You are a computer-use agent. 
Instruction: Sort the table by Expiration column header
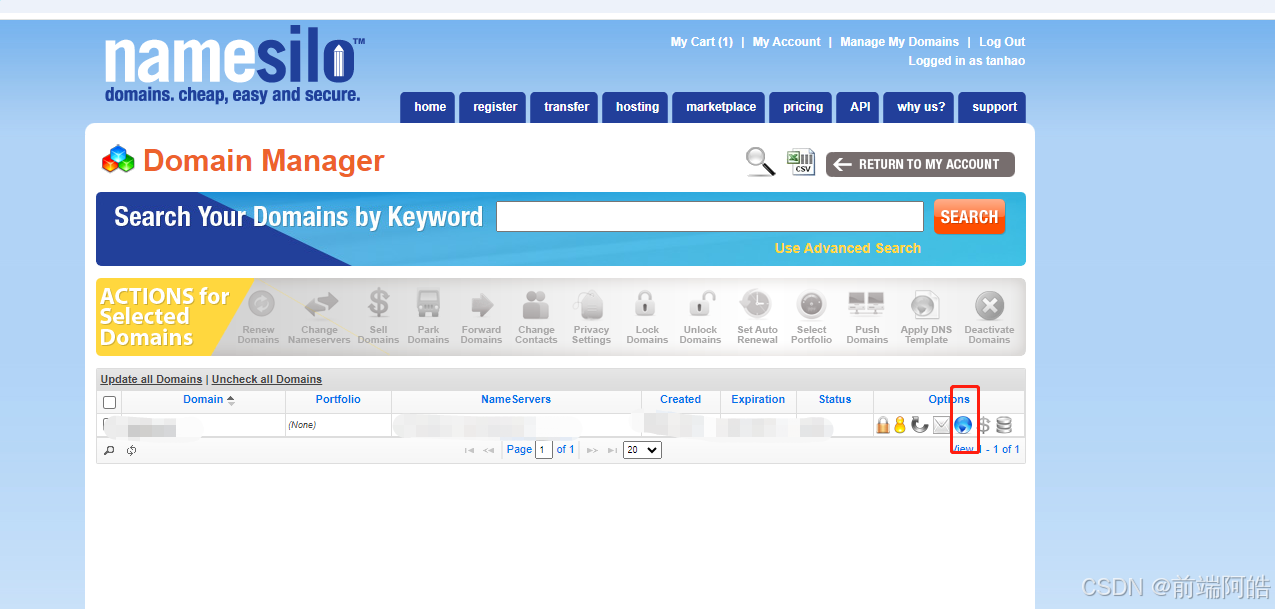pos(758,399)
